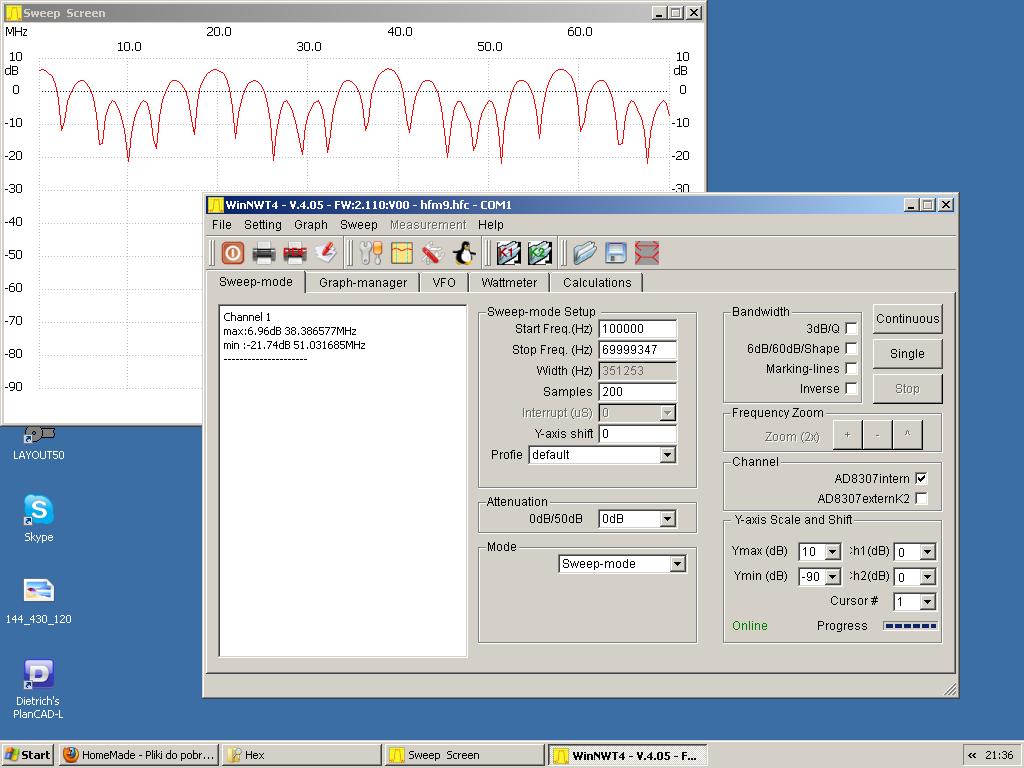
Task: Click the Swiss army knife toolbar icon
Action: pos(432,253)
